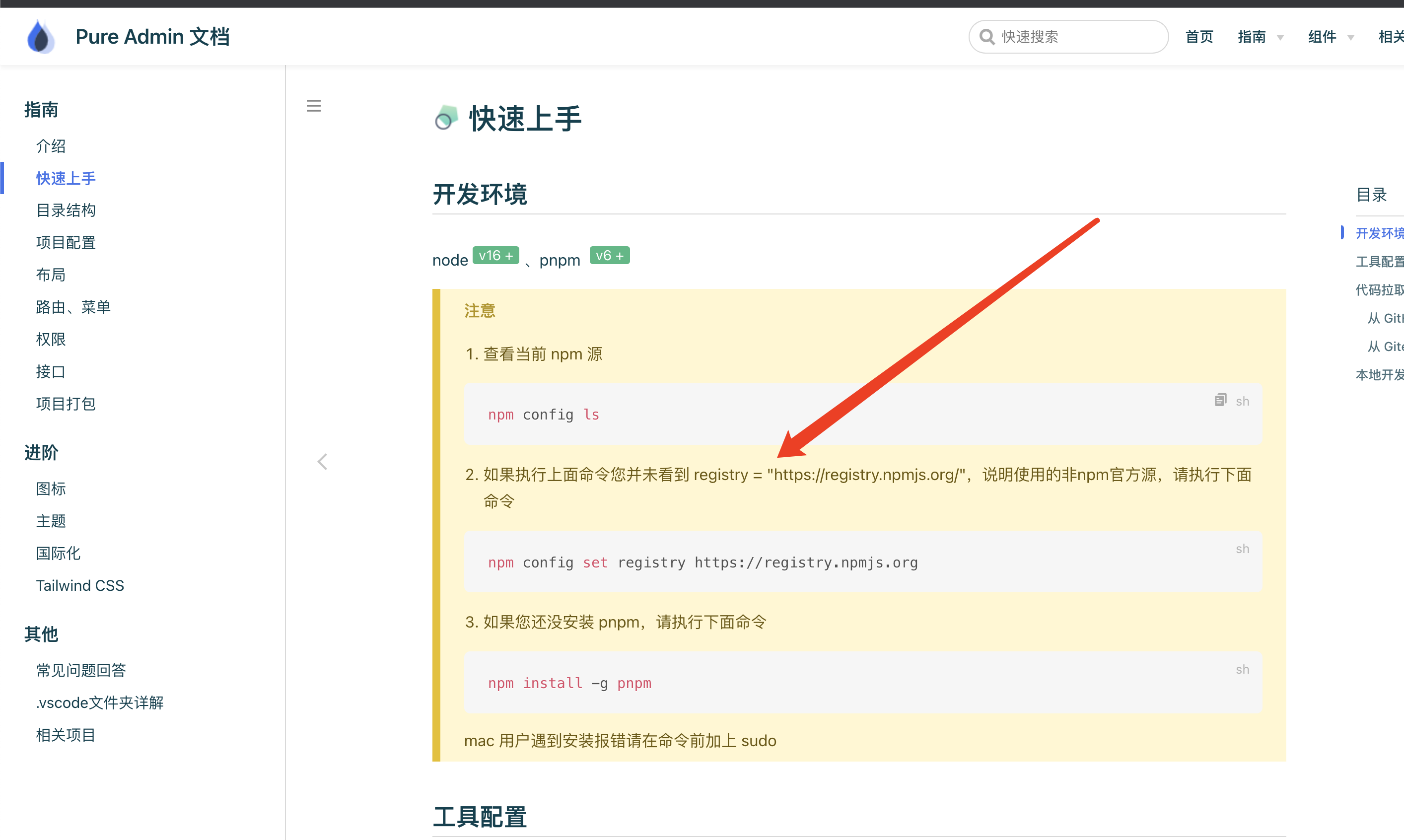Click the 指南 sidebar group heading
The width and height of the screenshot is (1404, 840).
[x=41, y=110]
